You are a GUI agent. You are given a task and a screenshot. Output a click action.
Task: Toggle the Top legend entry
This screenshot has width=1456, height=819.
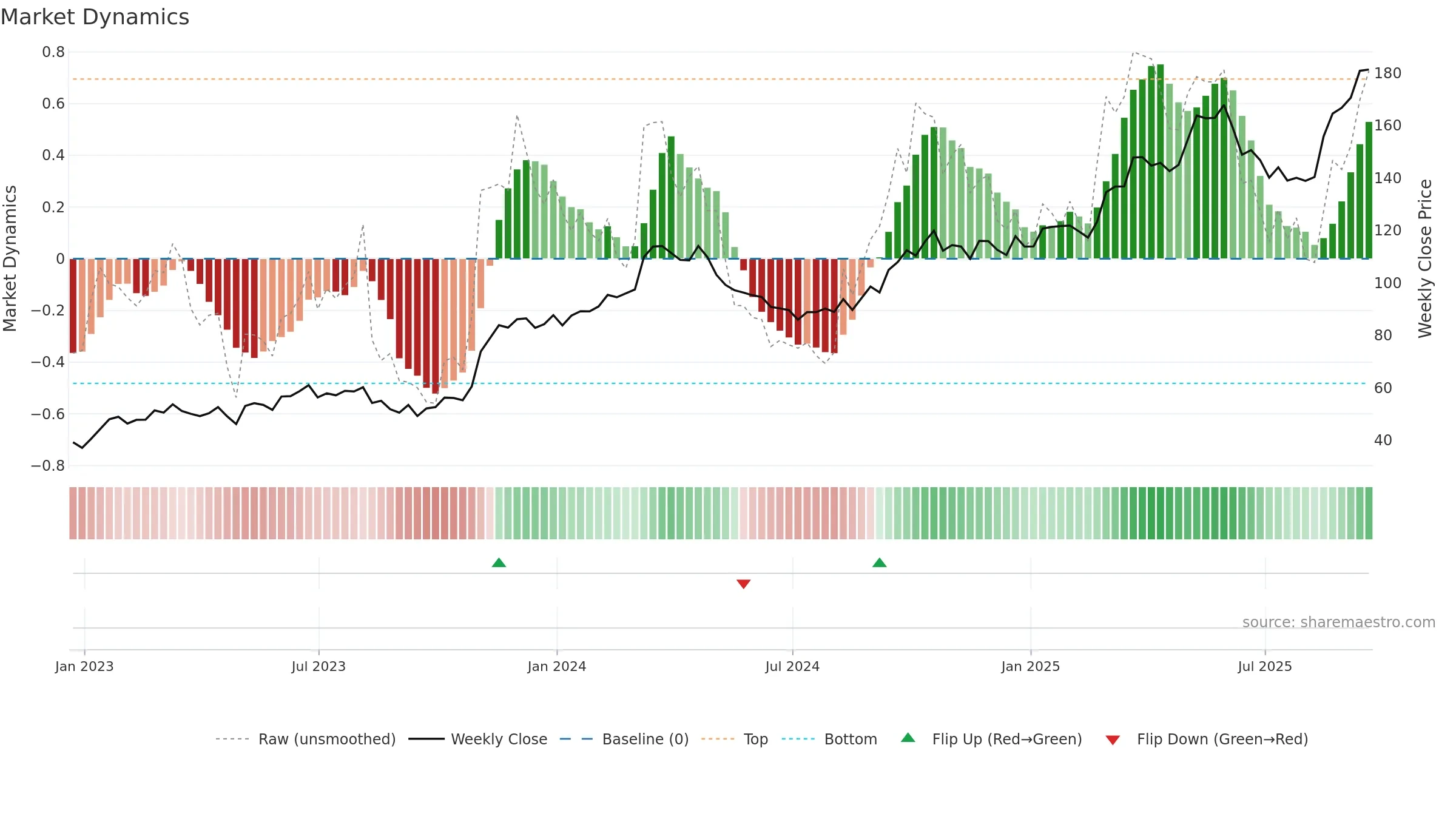[735, 739]
